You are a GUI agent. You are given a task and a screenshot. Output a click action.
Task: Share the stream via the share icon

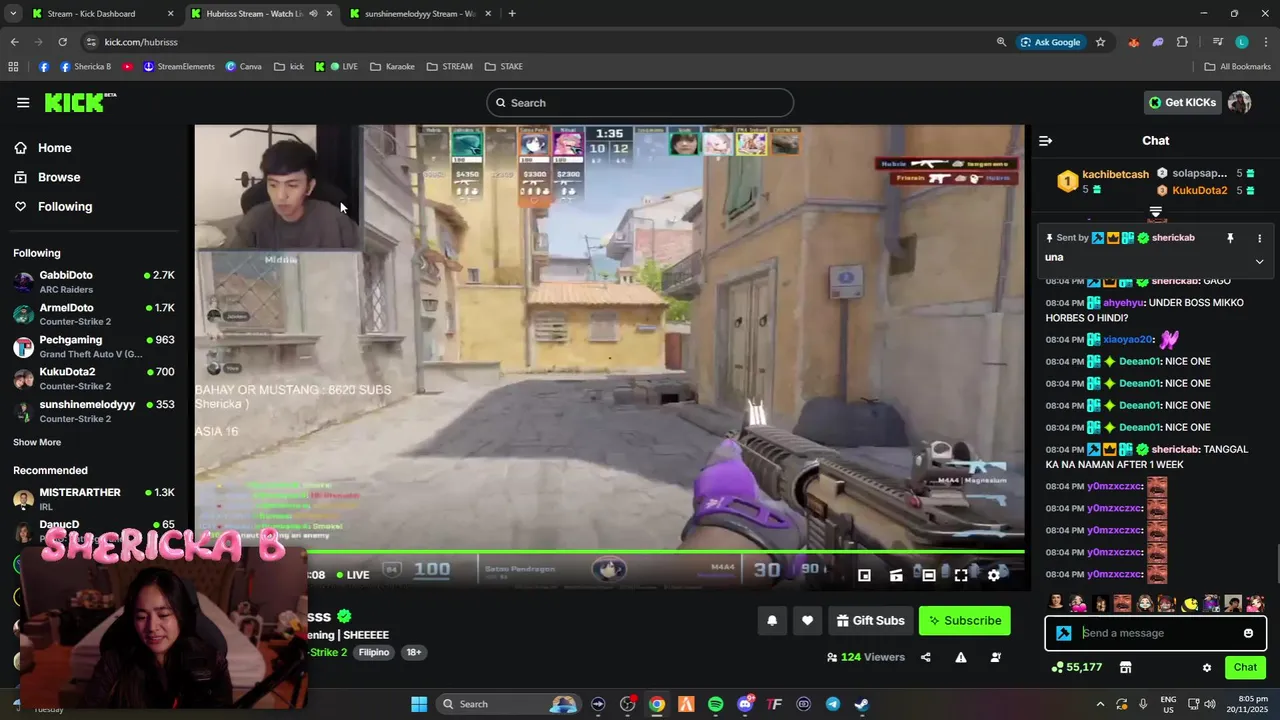[x=925, y=657]
